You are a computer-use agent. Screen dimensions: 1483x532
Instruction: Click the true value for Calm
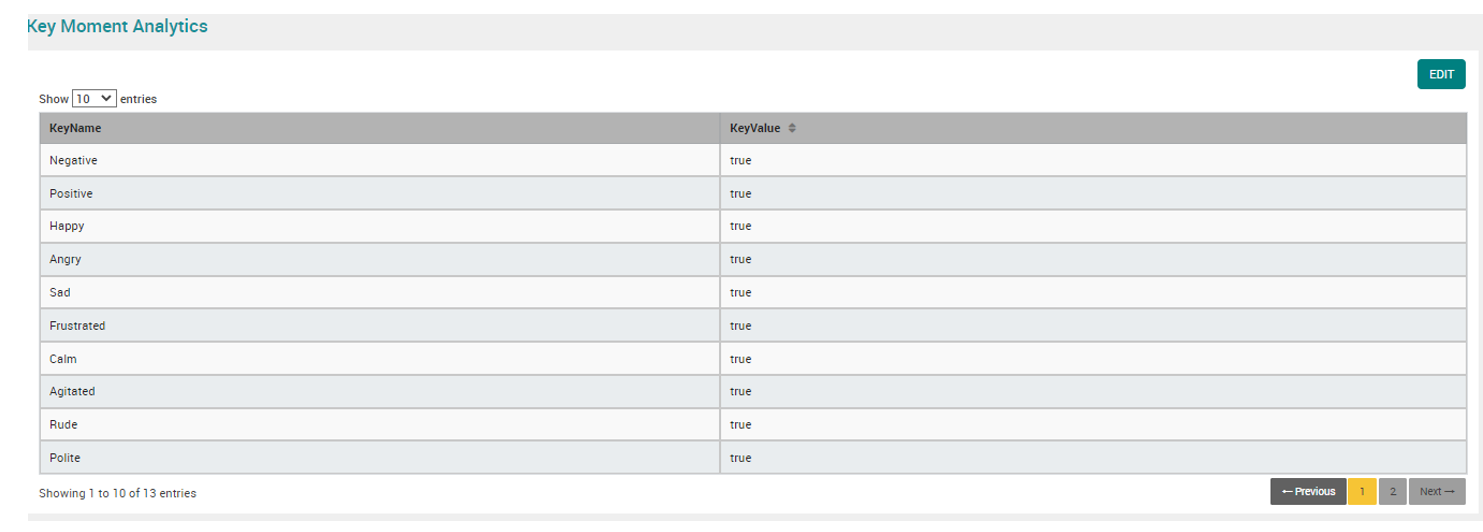(x=740, y=358)
